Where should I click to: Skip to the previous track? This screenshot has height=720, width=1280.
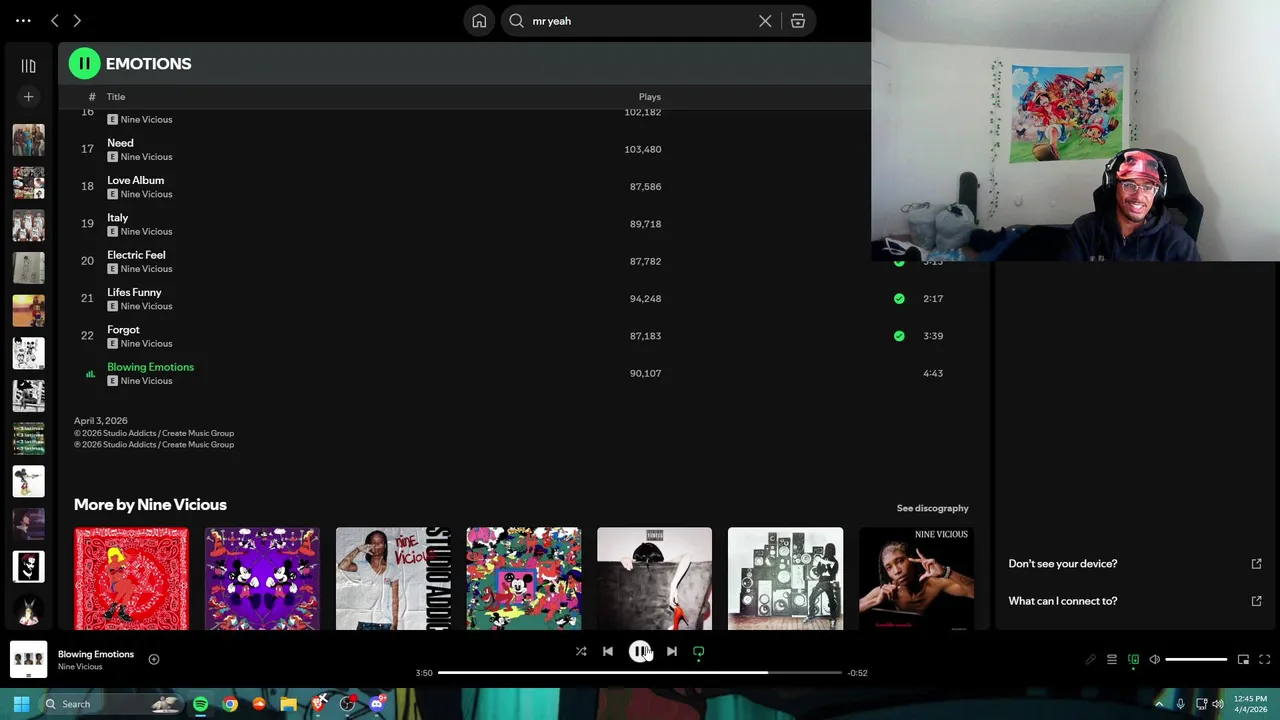(608, 651)
